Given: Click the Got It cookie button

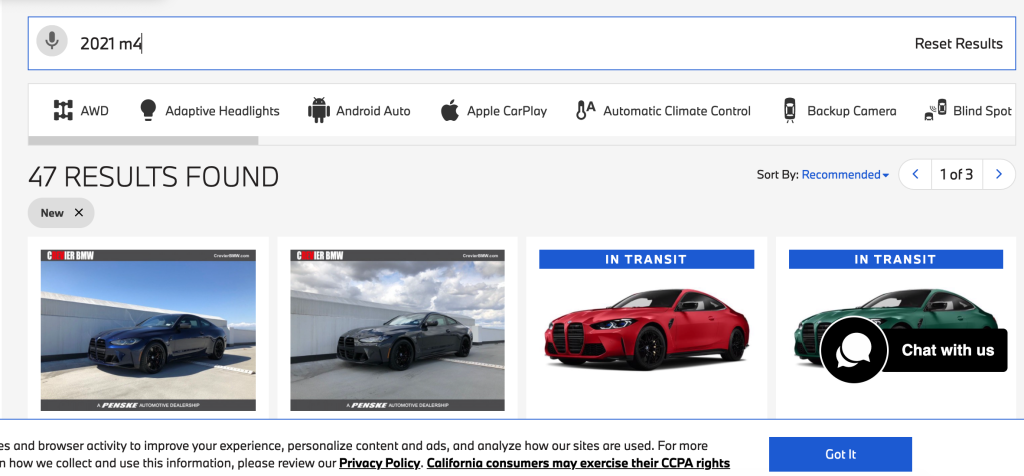Looking at the screenshot, I should click(x=840, y=454).
